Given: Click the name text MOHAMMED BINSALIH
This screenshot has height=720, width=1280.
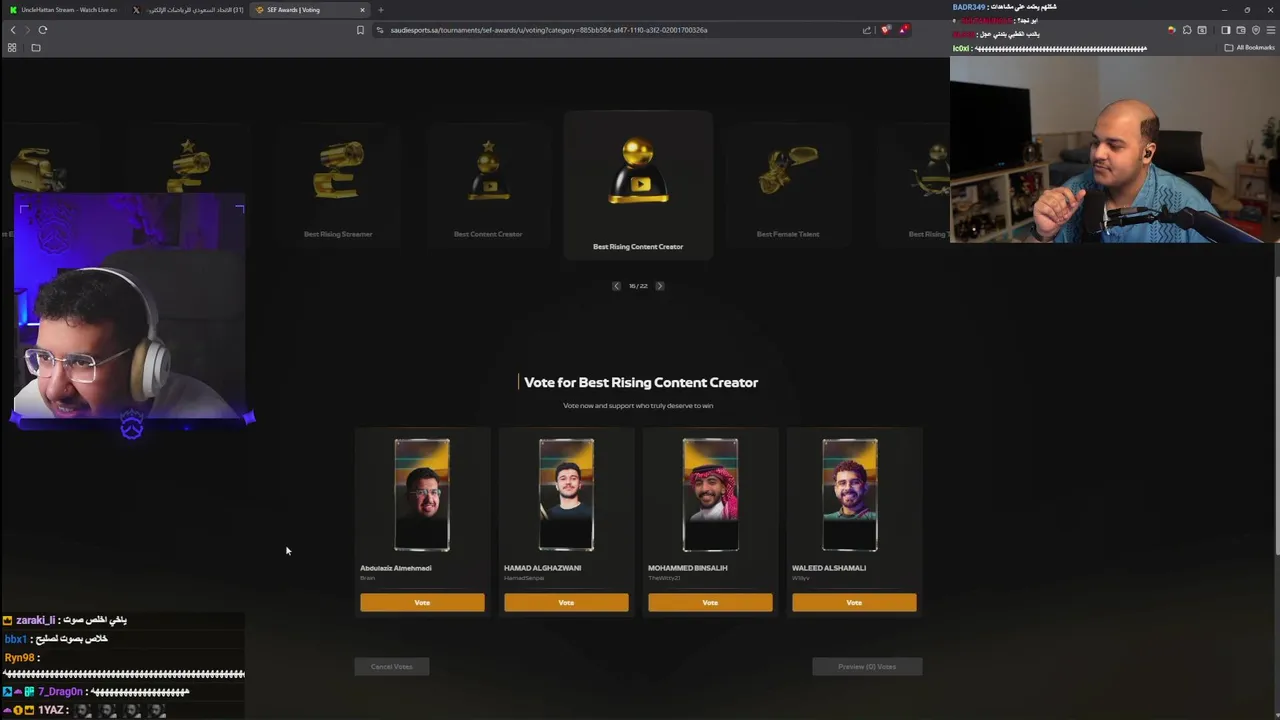Looking at the screenshot, I should (x=688, y=568).
